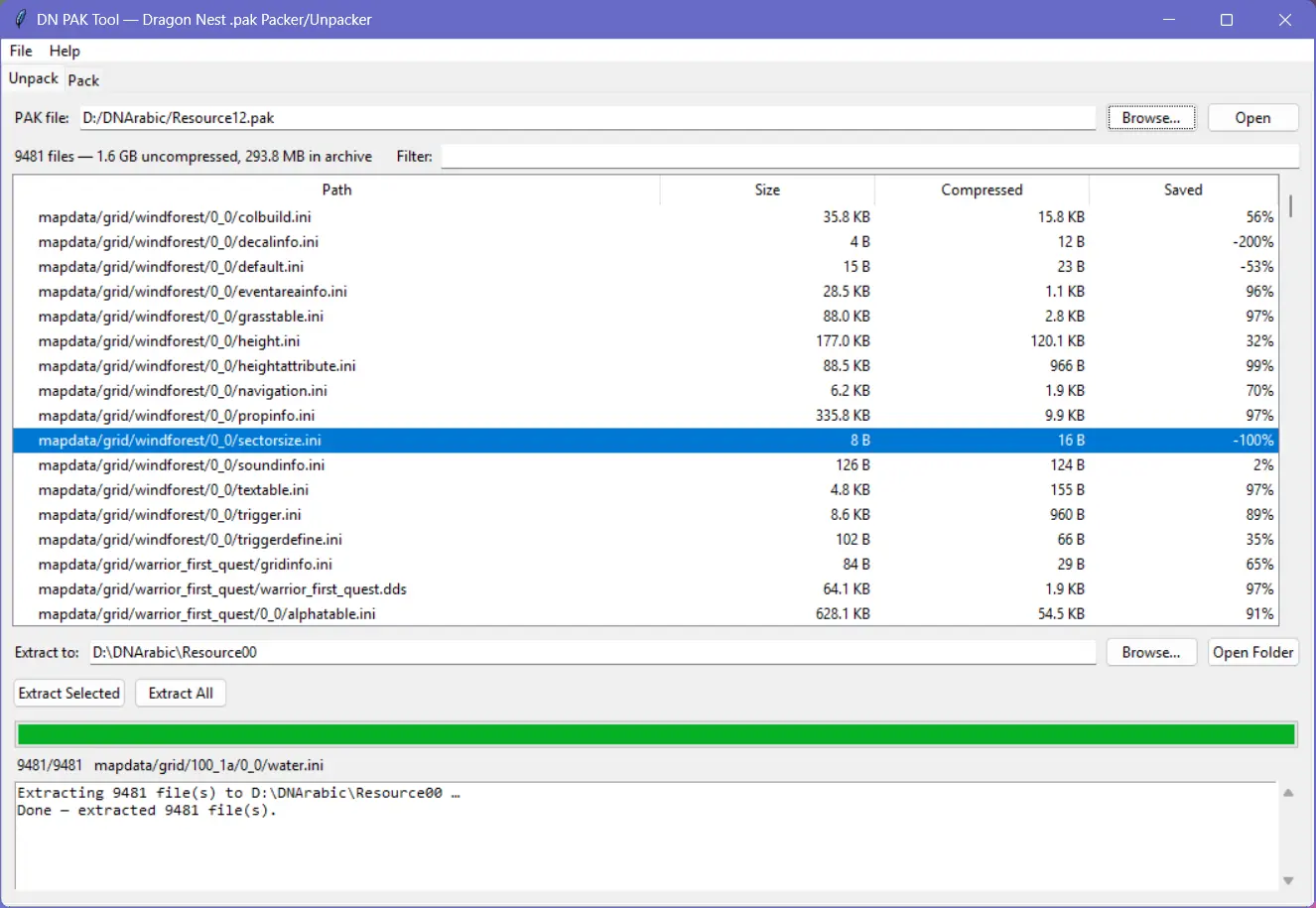Select the triggerdefine.ini row
Screen dimensions: 1316x908
point(645,539)
